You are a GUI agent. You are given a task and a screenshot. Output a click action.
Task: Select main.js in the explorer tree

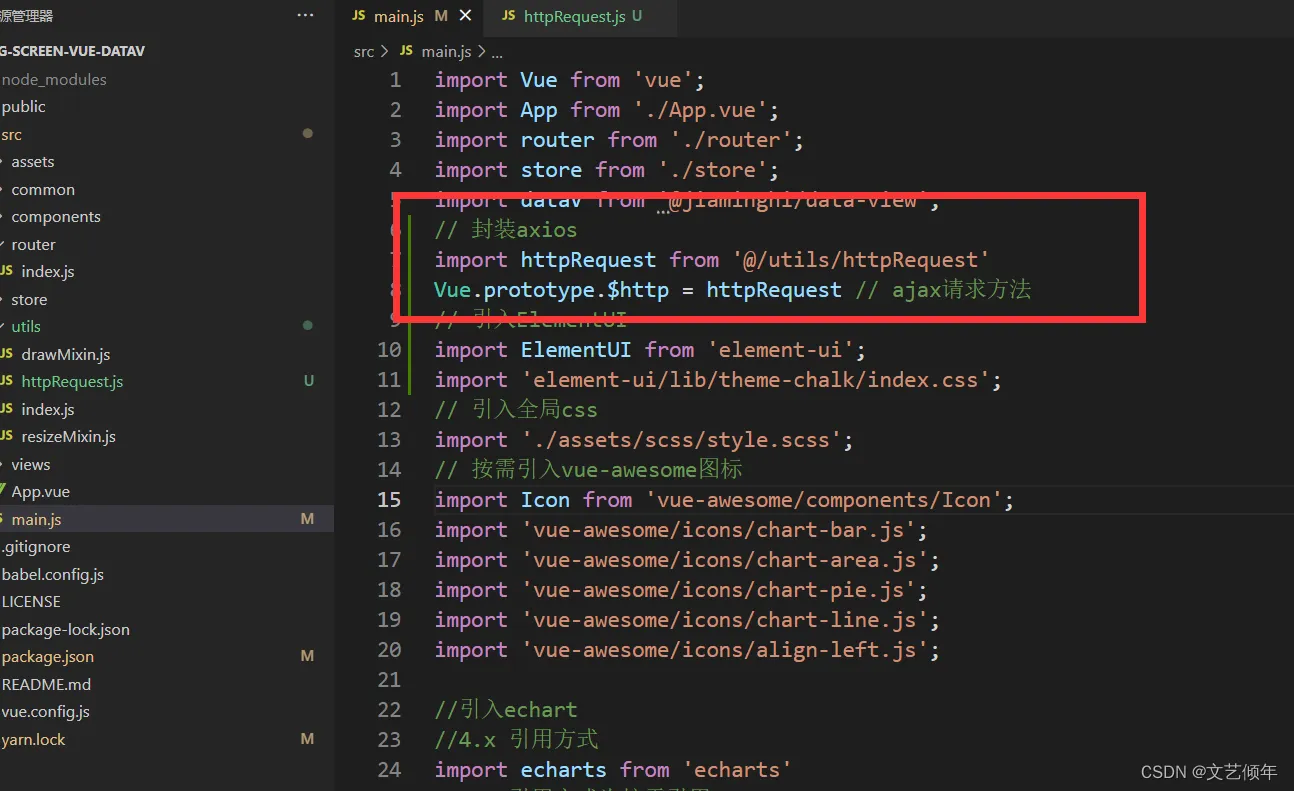pyautogui.click(x=36, y=519)
